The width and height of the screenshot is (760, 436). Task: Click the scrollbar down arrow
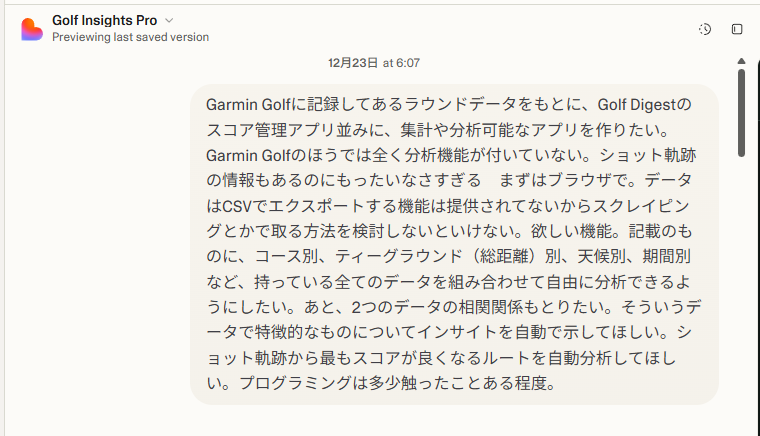click(x=741, y=428)
